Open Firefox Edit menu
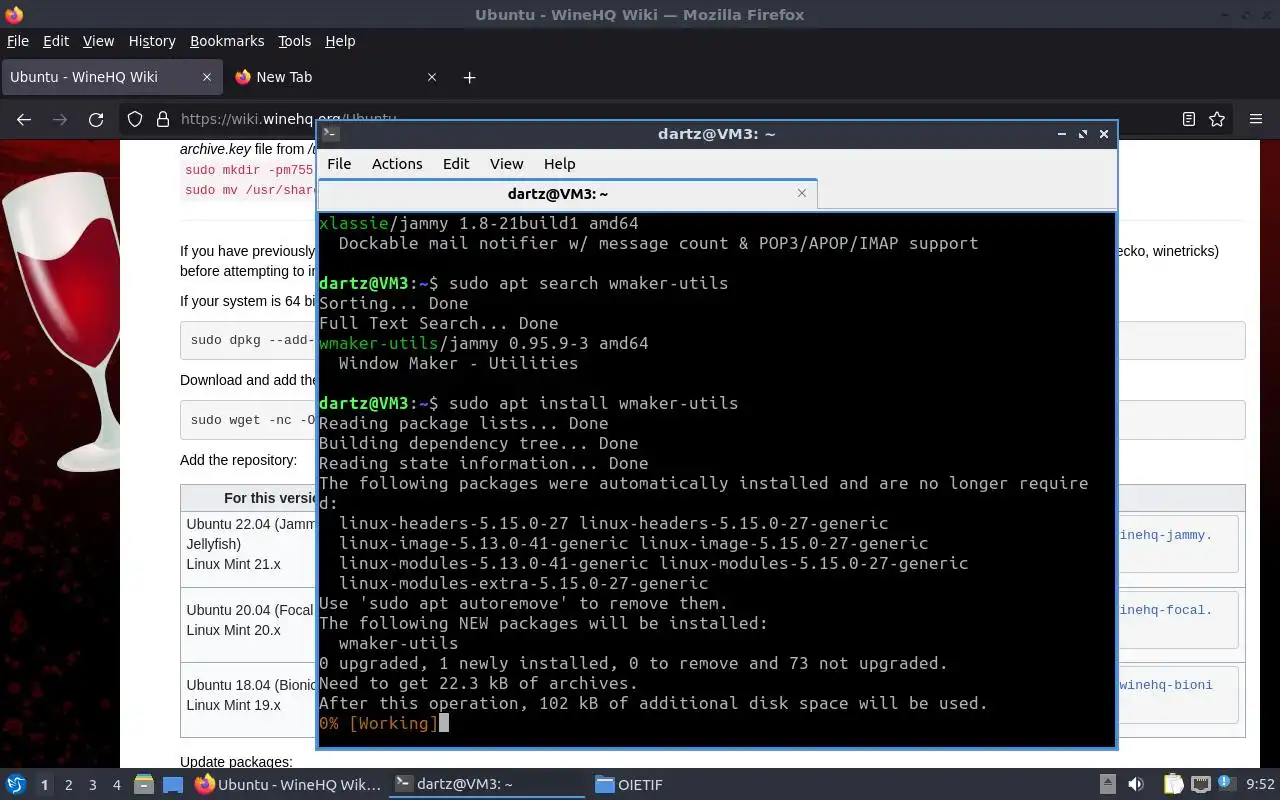This screenshot has width=1280, height=800. tap(56, 41)
